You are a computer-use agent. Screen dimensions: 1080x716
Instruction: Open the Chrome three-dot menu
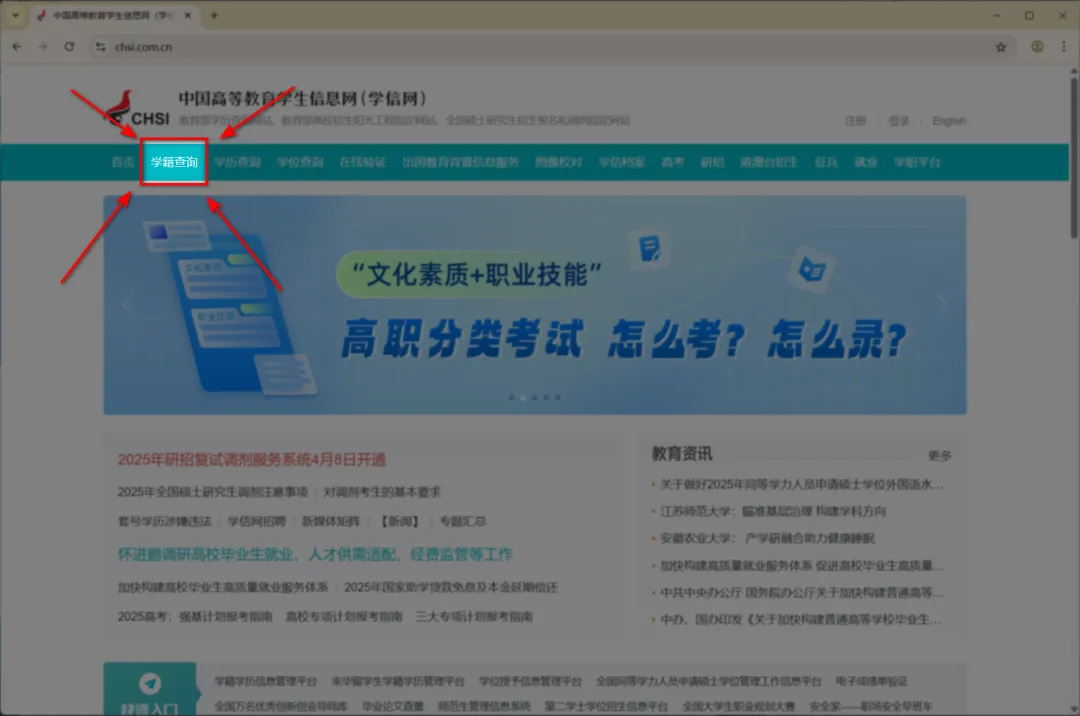pos(1063,47)
